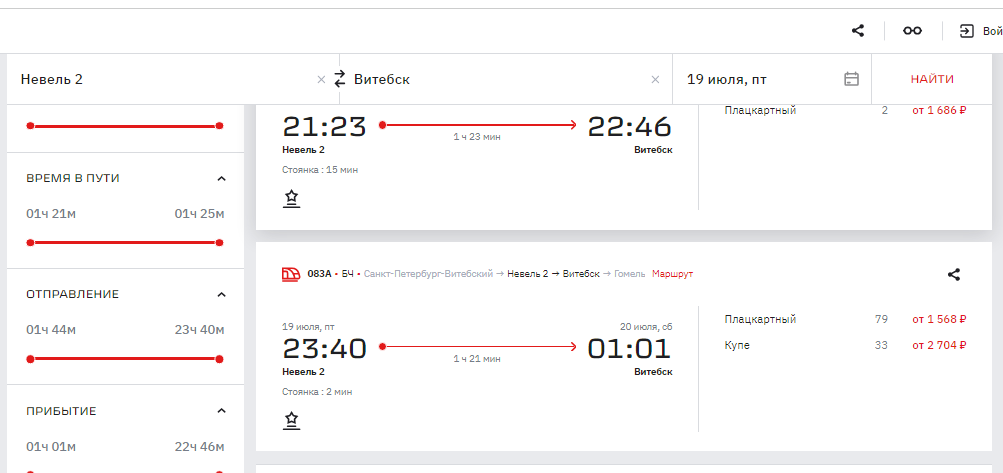Screen dimensions: 1003x473
Task: Clear the Витебск destination field
Action: pos(656,80)
